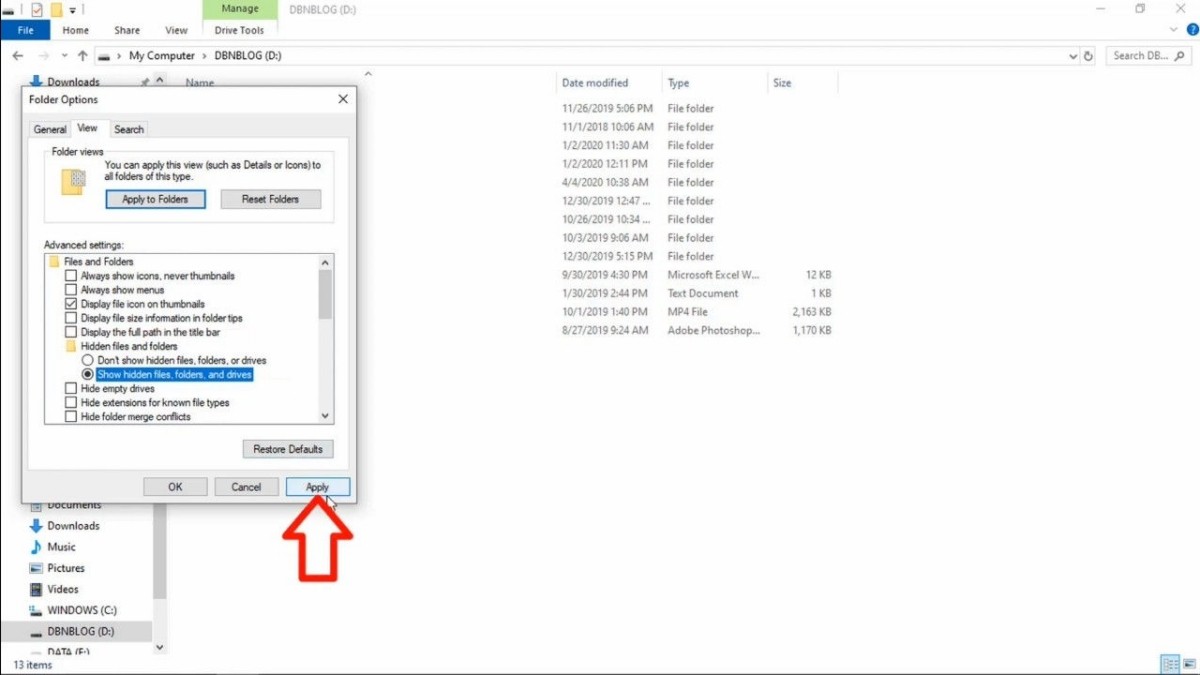The height and width of the screenshot is (675, 1200).
Task: Refresh the address bar
Action: 1089,55
